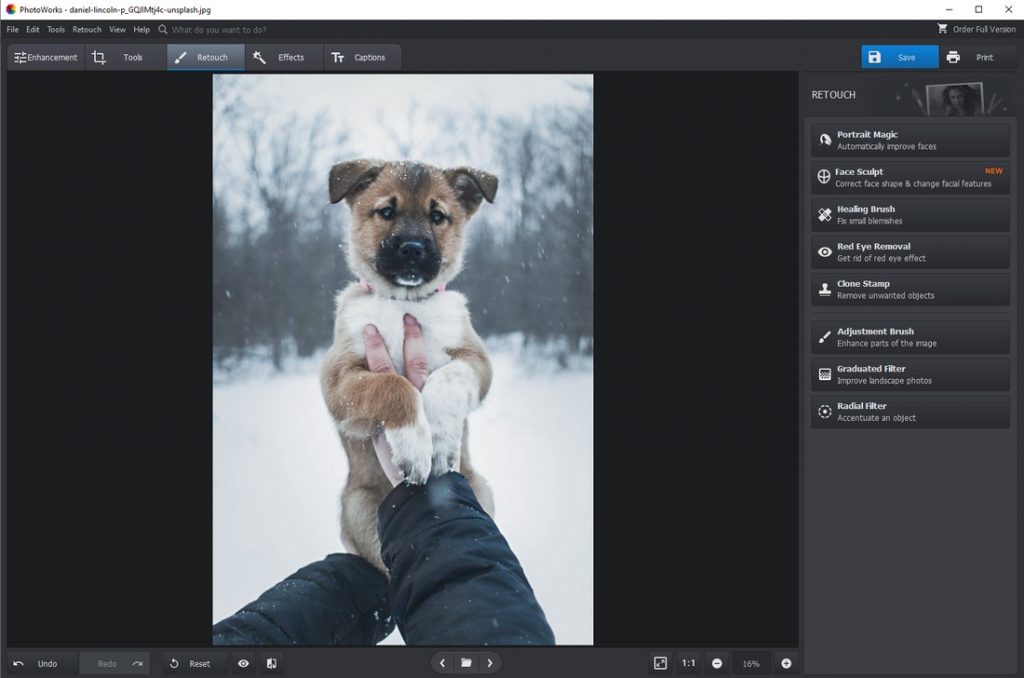Image resolution: width=1024 pixels, height=678 pixels.
Task: Open the Graduated Filter tool
Action: tap(909, 374)
